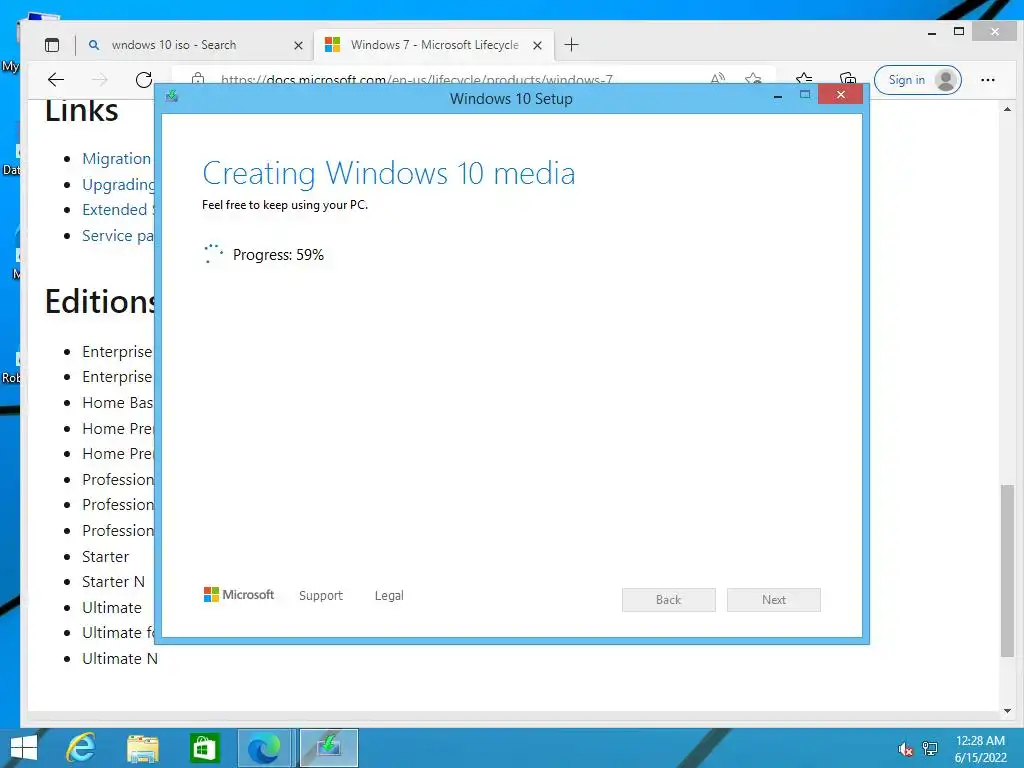Open Edge Settings and more menu
The width and height of the screenshot is (1024, 768).
coord(987,80)
